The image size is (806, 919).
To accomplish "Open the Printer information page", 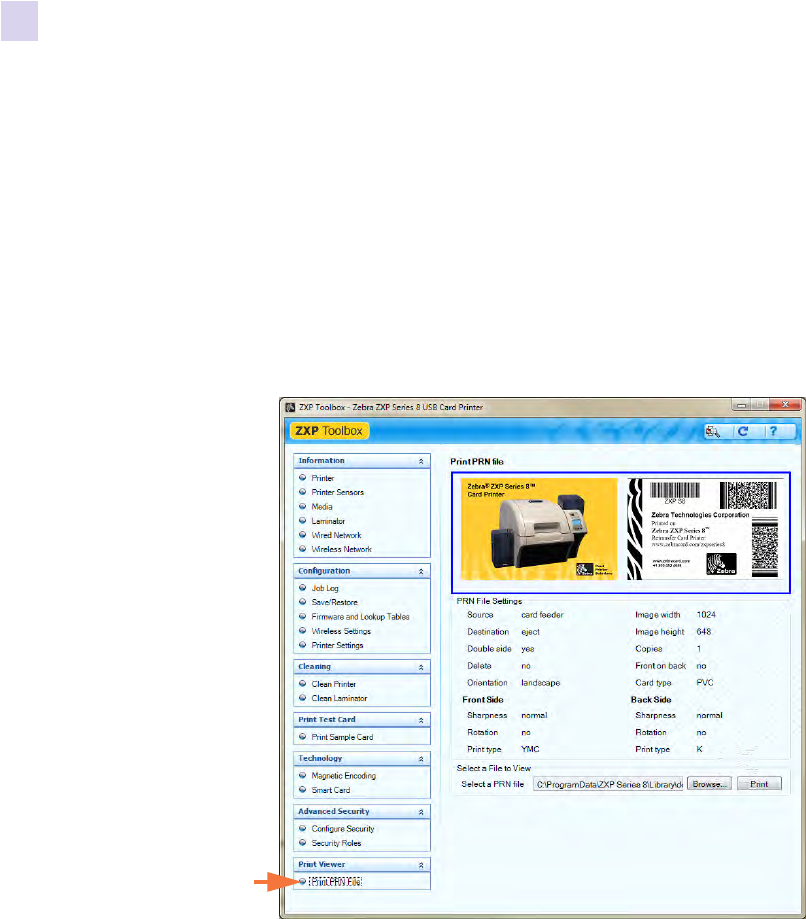I will tap(322, 478).
